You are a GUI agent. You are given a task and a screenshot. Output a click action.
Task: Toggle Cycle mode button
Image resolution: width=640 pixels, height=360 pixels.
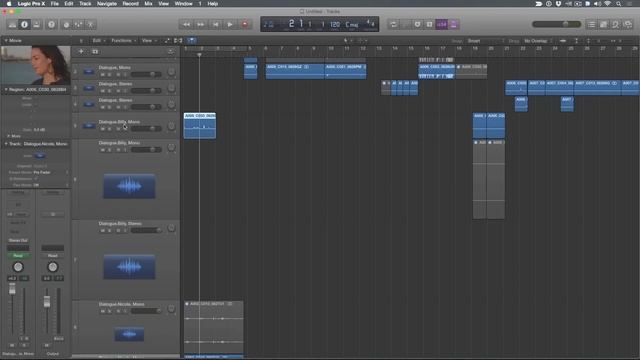point(393,24)
